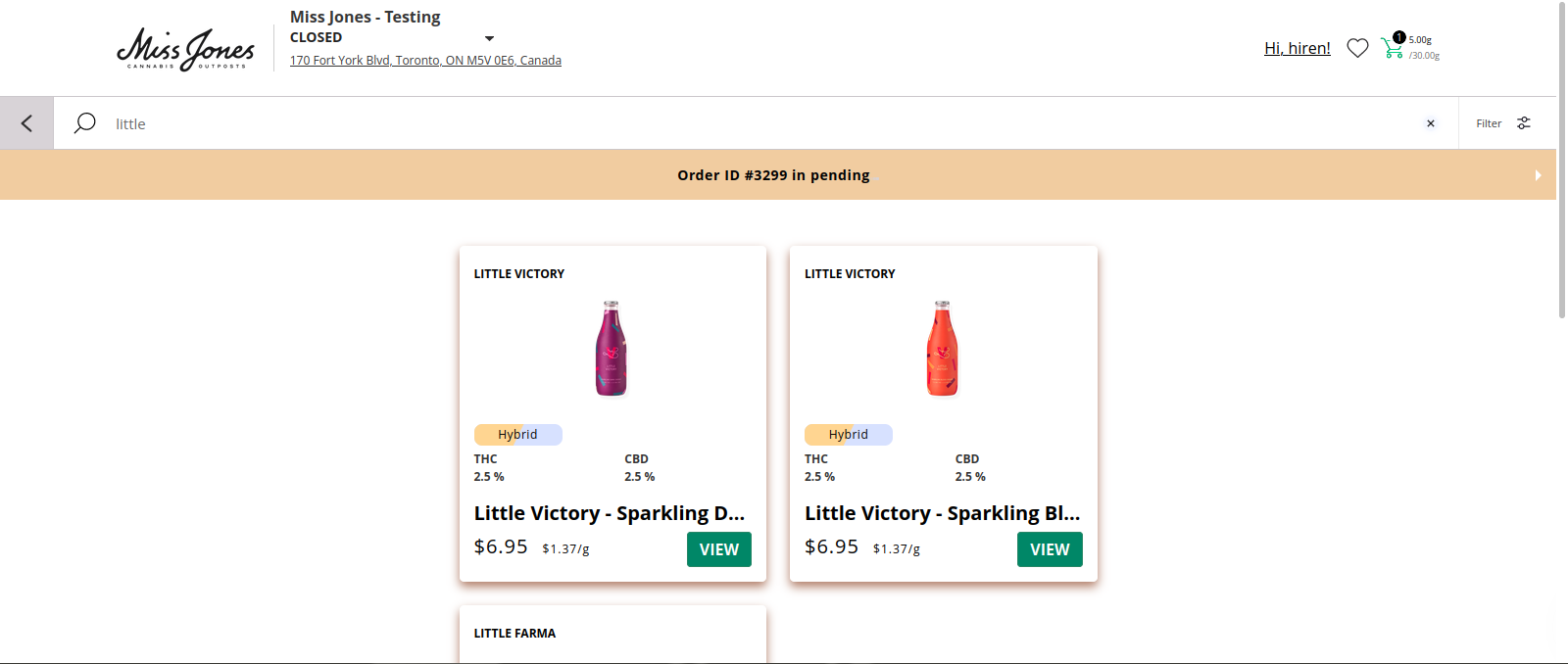Click the red bottle product image
The height and width of the screenshot is (664, 1568).
[x=942, y=349]
